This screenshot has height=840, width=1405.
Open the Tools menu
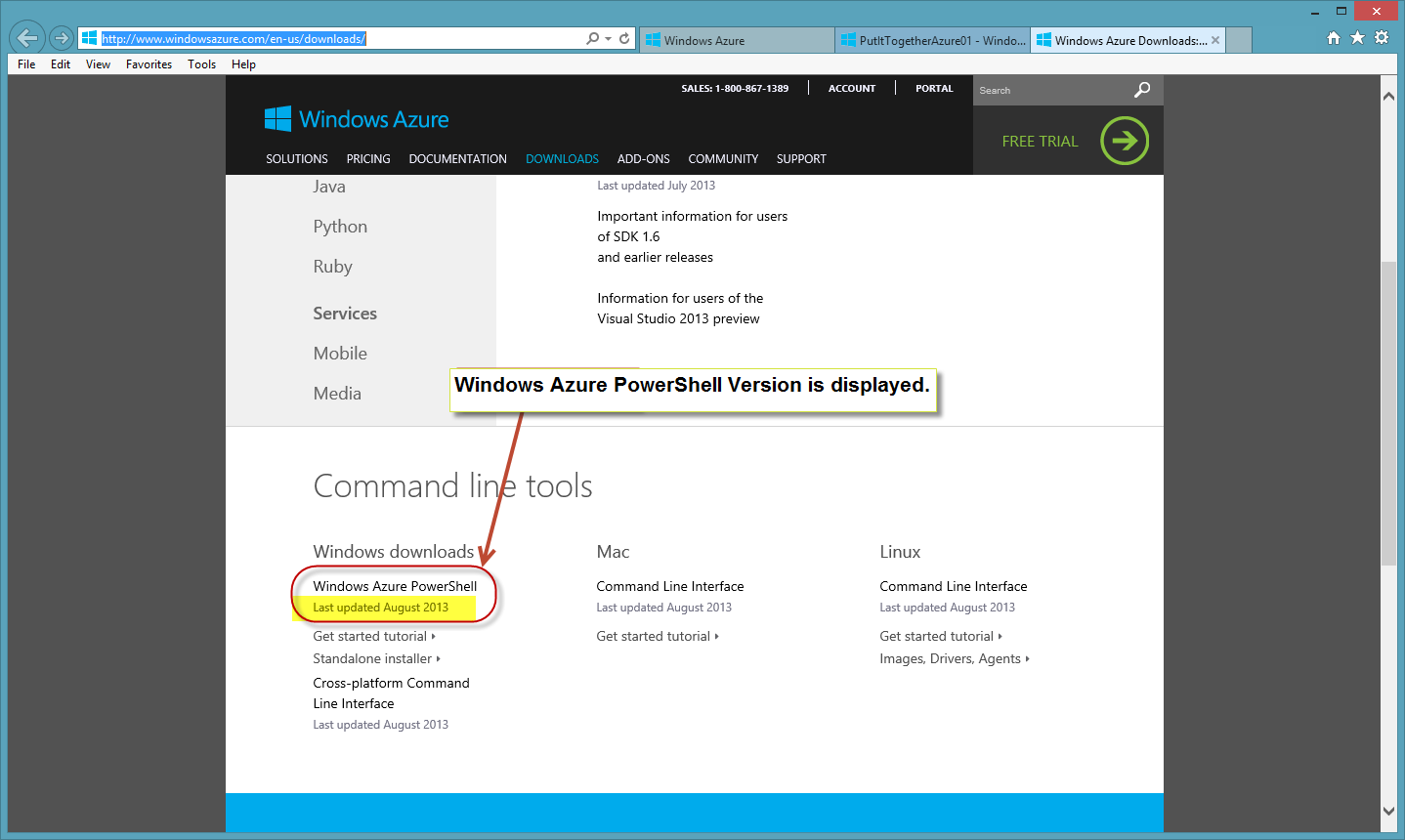pos(202,64)
